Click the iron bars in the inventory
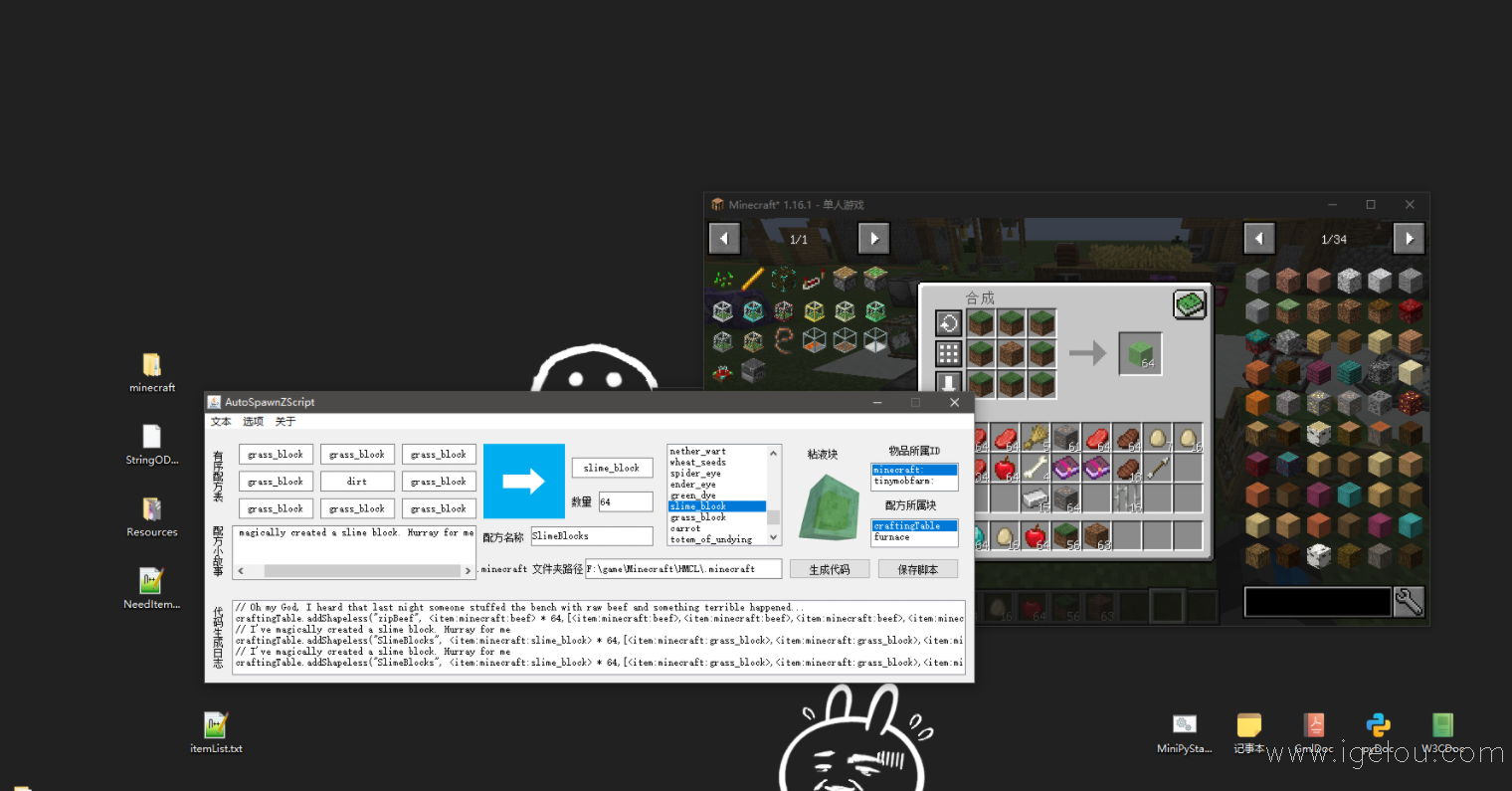The image size is (1512, 791). click(1127, 497)
